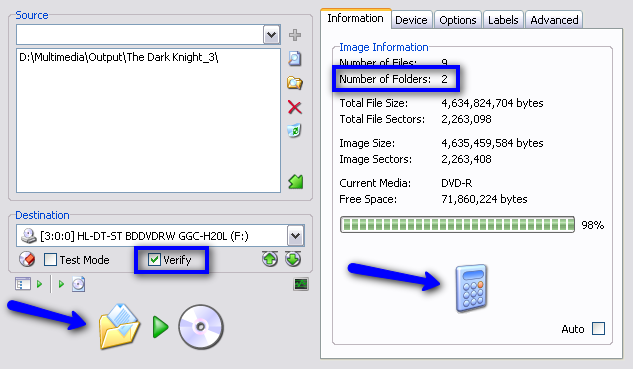Click the HL-DT-ST BDDVDRW GGC-H20L destination text
633x369 pixels.
144,236
